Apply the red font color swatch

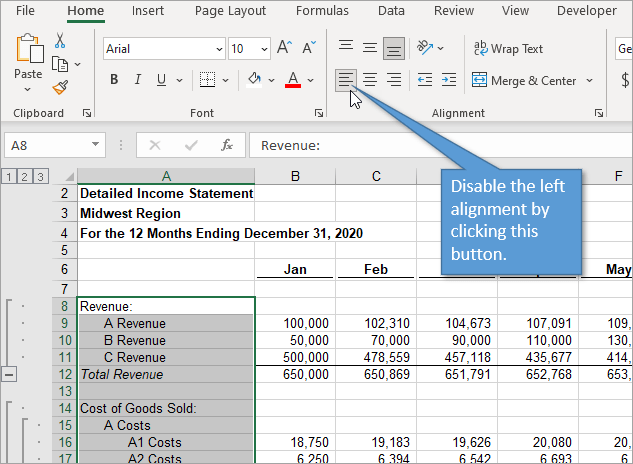click(x=293, y=80)
